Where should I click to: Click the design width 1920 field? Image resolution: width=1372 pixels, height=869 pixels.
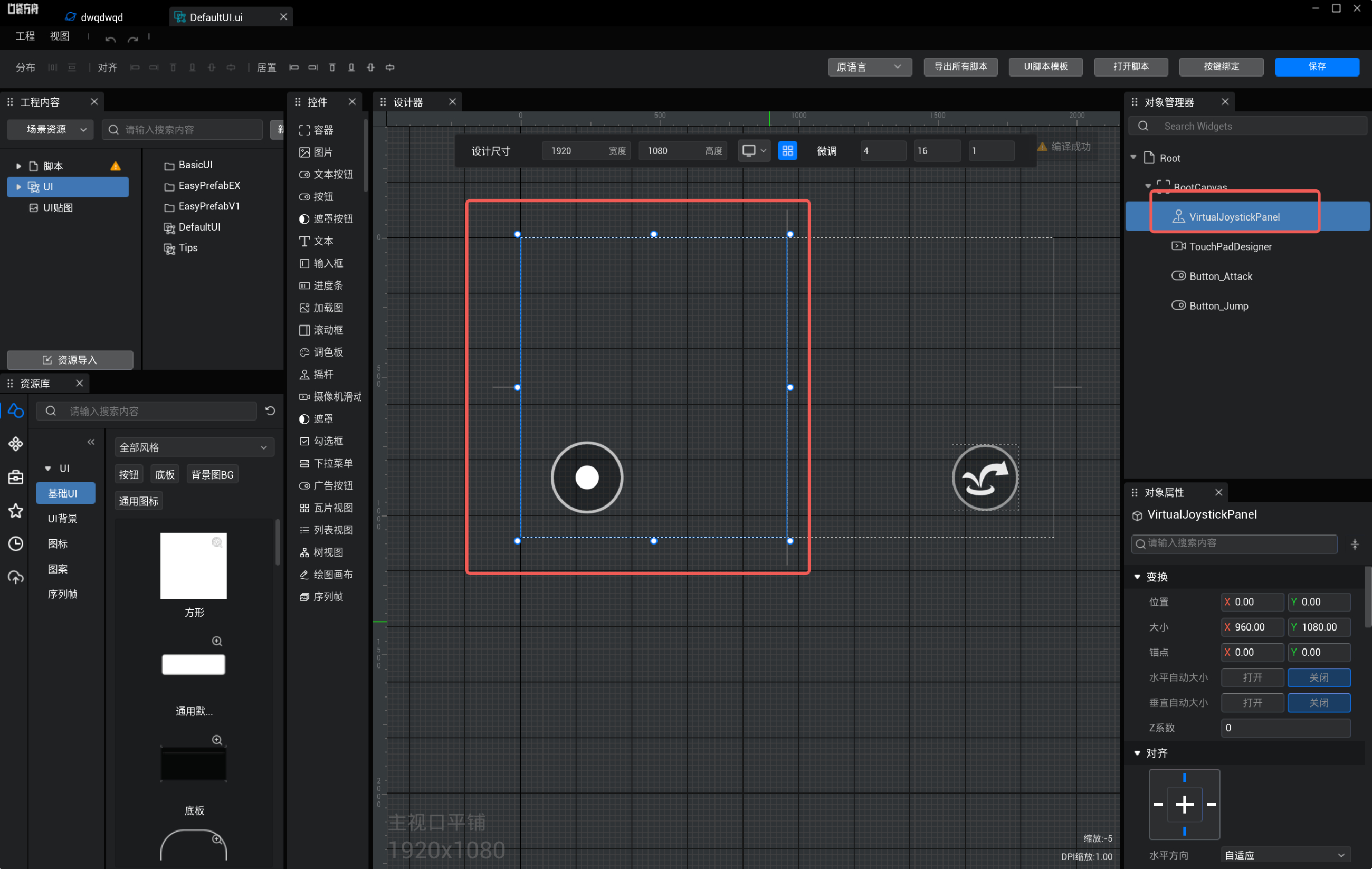(x=586, y=151)
